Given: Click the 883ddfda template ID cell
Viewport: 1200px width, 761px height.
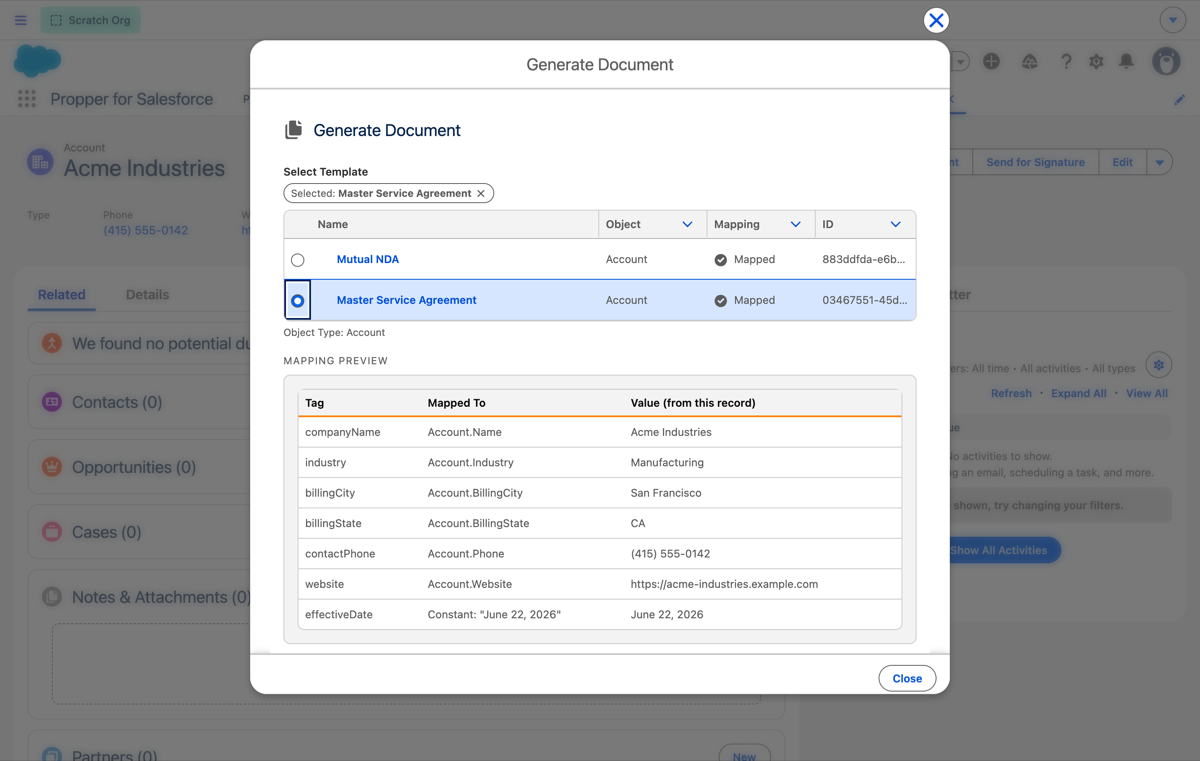Looking at the screenshot, I should pos(863,259).
